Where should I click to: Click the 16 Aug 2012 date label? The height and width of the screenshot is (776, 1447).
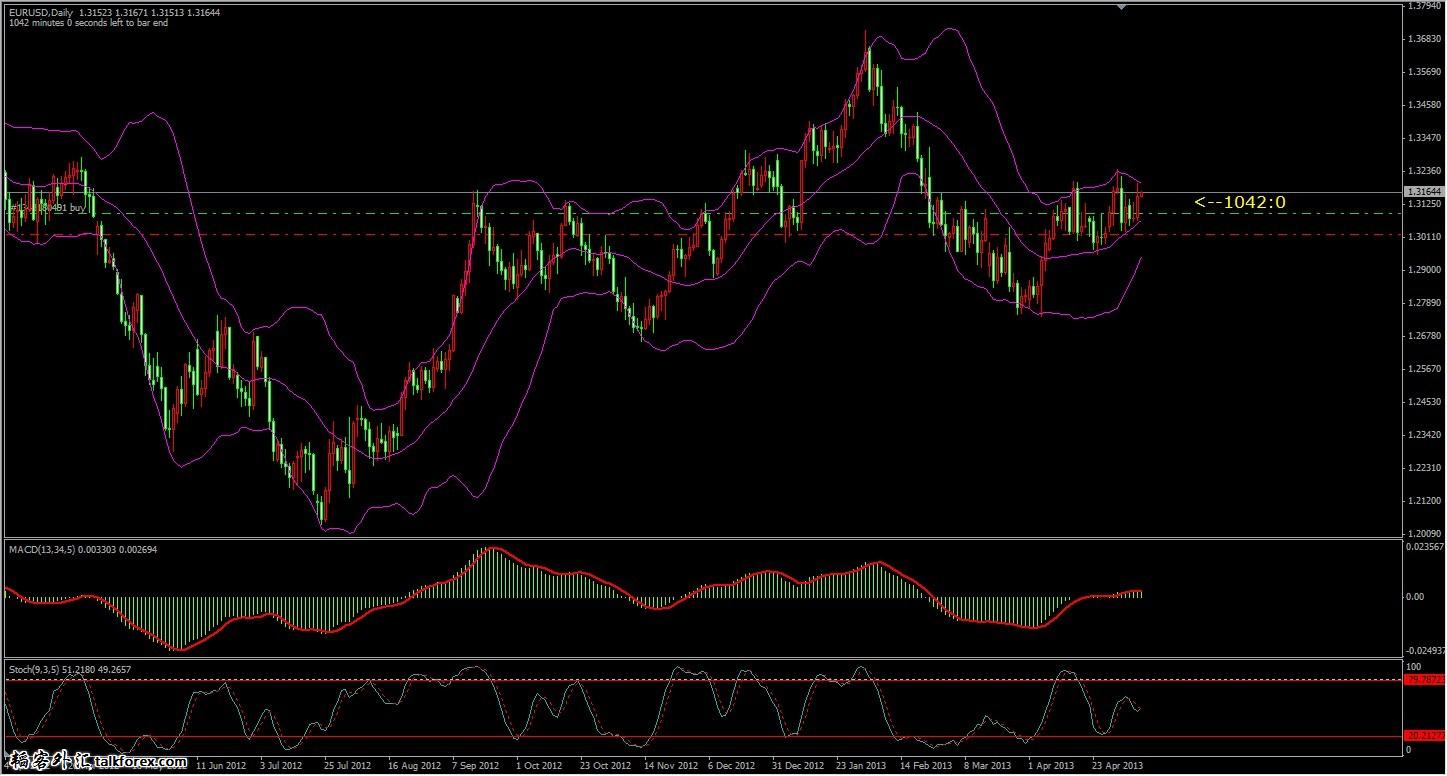(414, 766)
